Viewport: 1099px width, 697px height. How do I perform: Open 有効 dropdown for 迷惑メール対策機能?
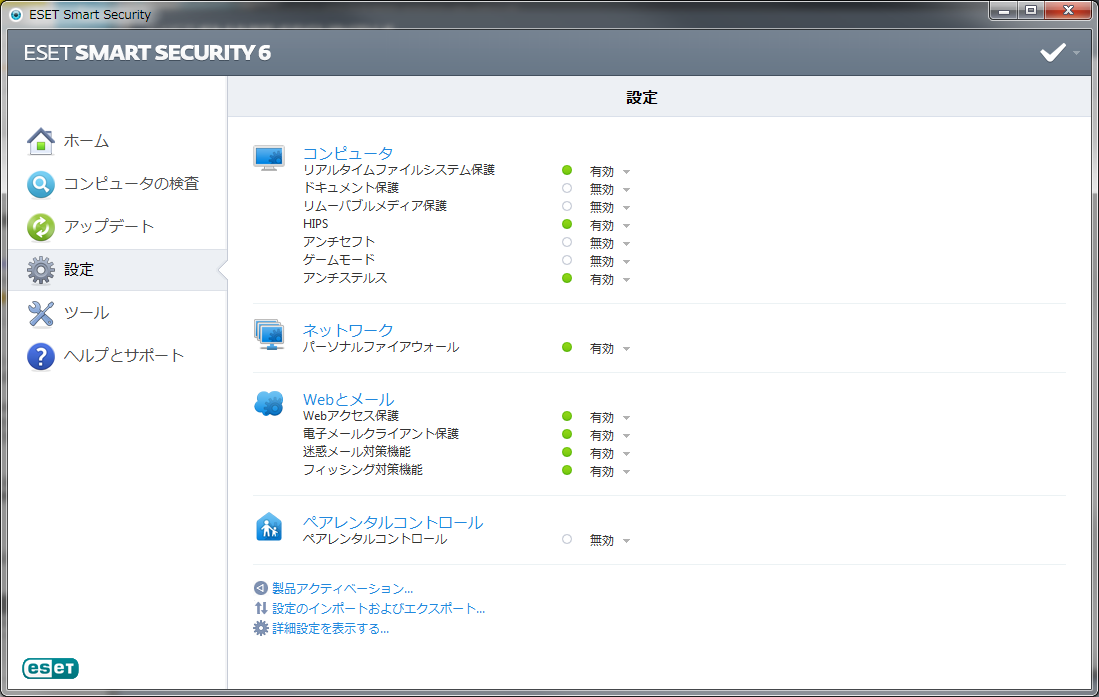tap(610, 454)
